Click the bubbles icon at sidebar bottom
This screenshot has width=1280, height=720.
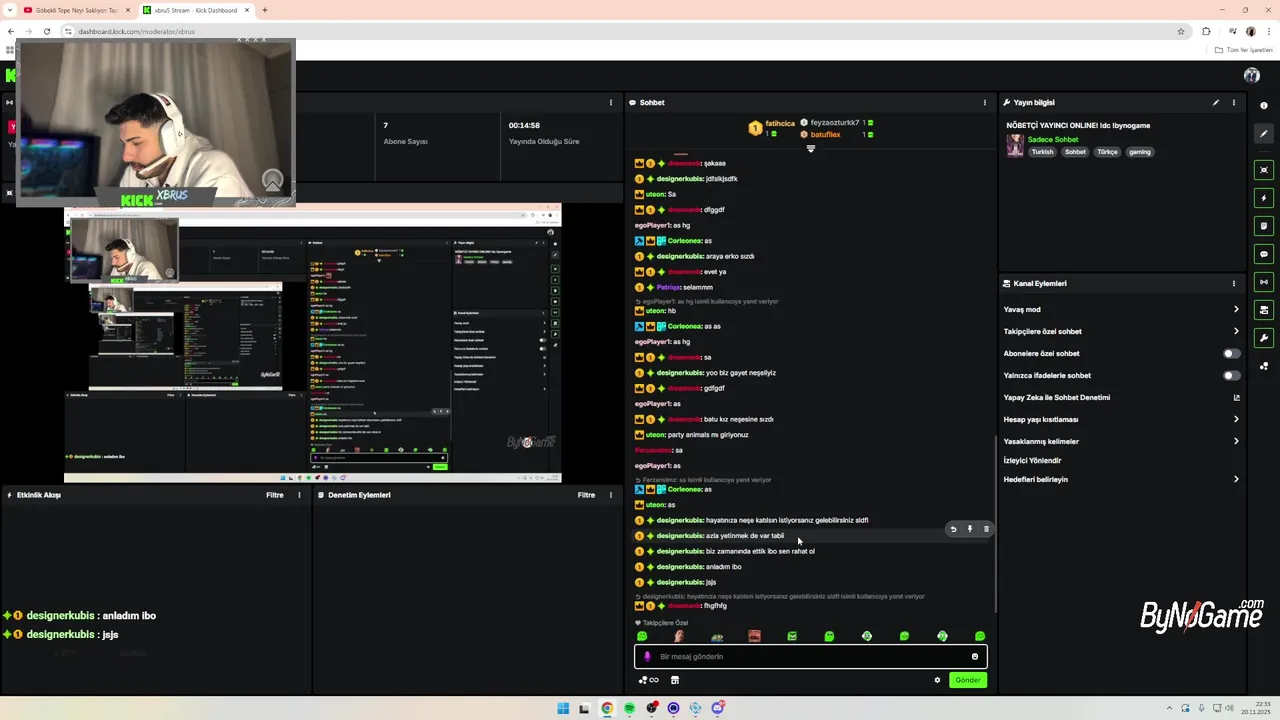pos(1264,366)
